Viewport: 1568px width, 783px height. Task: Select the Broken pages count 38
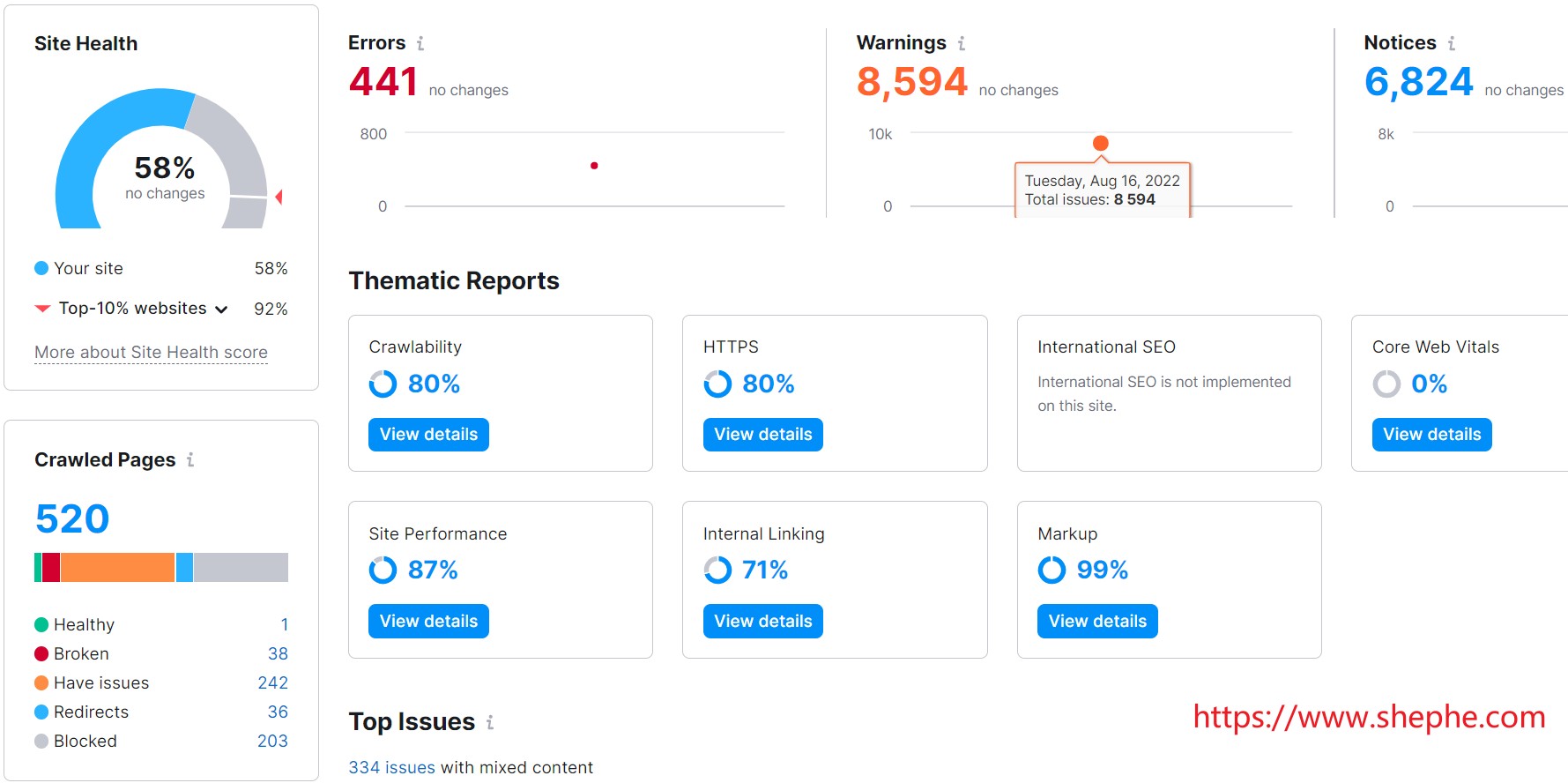pyautogui.click(x=278, y=653)
